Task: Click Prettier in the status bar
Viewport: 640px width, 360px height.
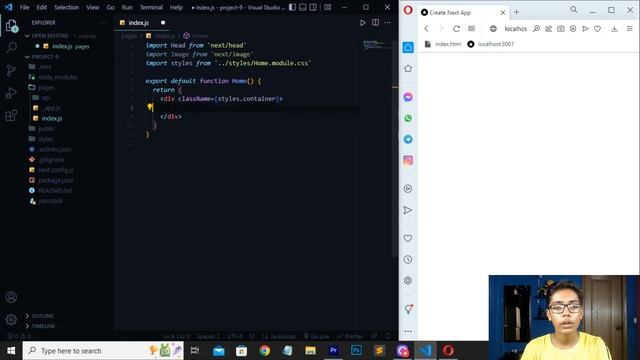Action: (x=350, y=336)
